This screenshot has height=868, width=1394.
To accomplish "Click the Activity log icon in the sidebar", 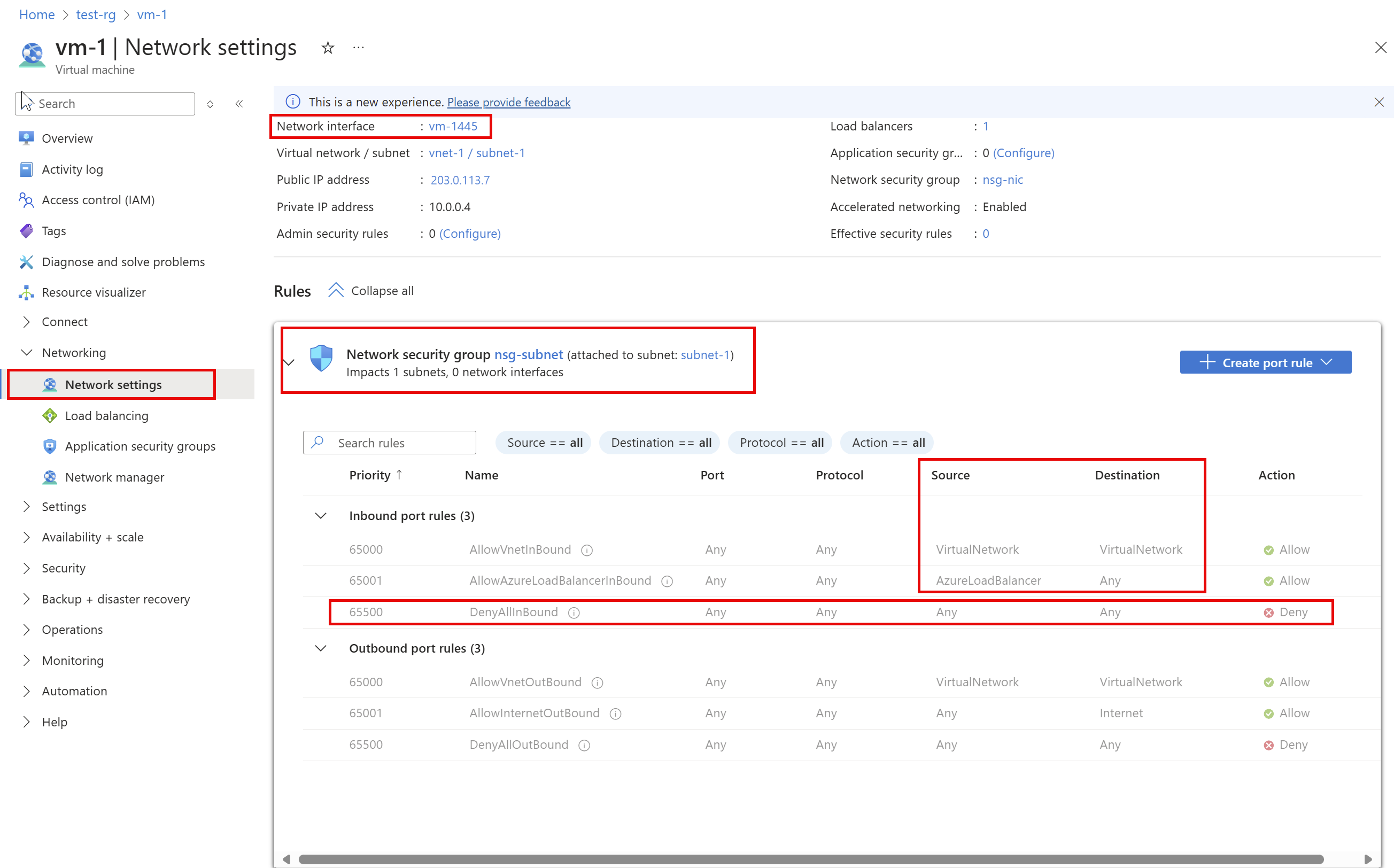I will point(26,169).
